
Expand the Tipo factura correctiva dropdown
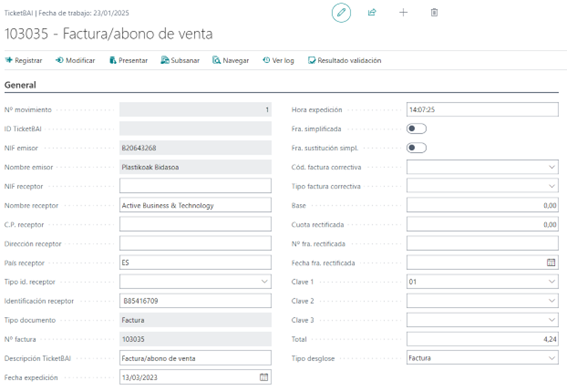click(x=551, y=186)
